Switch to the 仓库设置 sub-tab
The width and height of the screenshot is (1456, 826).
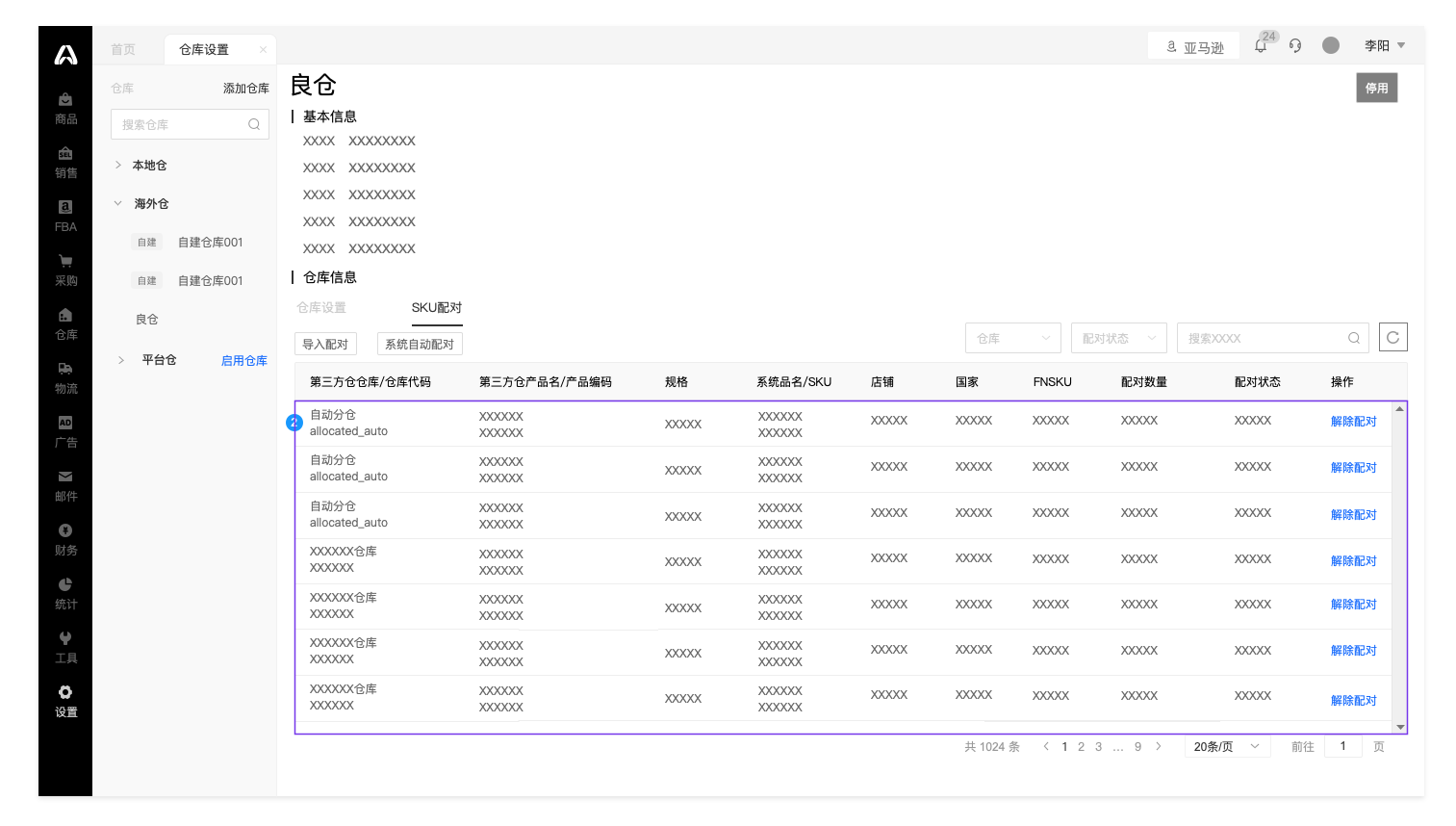321,307
